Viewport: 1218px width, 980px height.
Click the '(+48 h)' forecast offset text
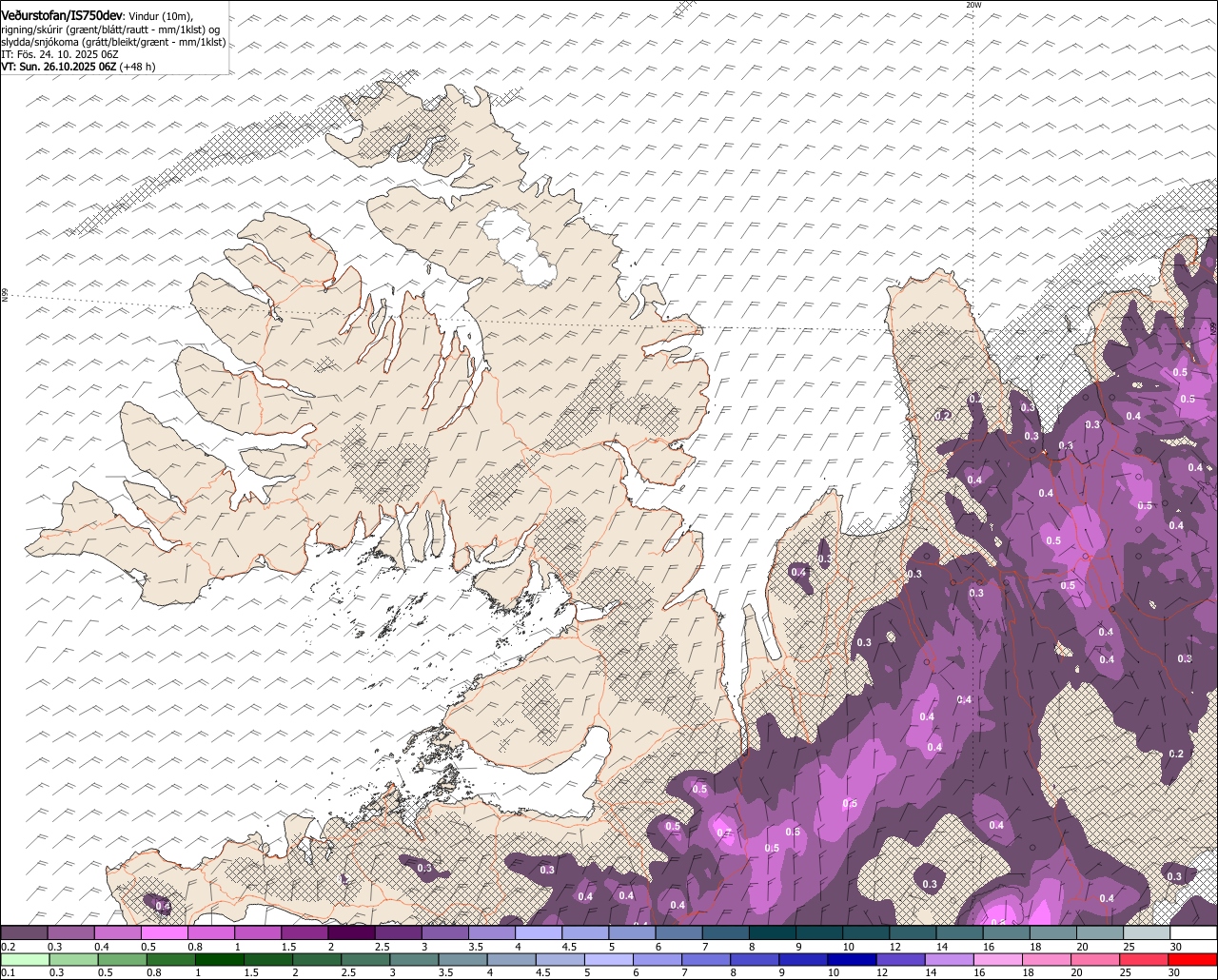tap(138, 67)
